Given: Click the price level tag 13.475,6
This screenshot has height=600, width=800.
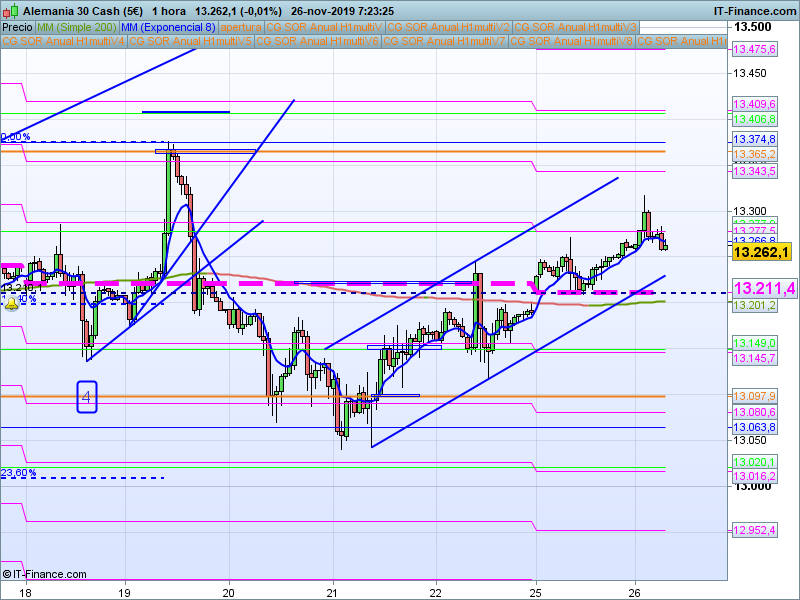Looking at the screenshot, I should coord(755,49).
